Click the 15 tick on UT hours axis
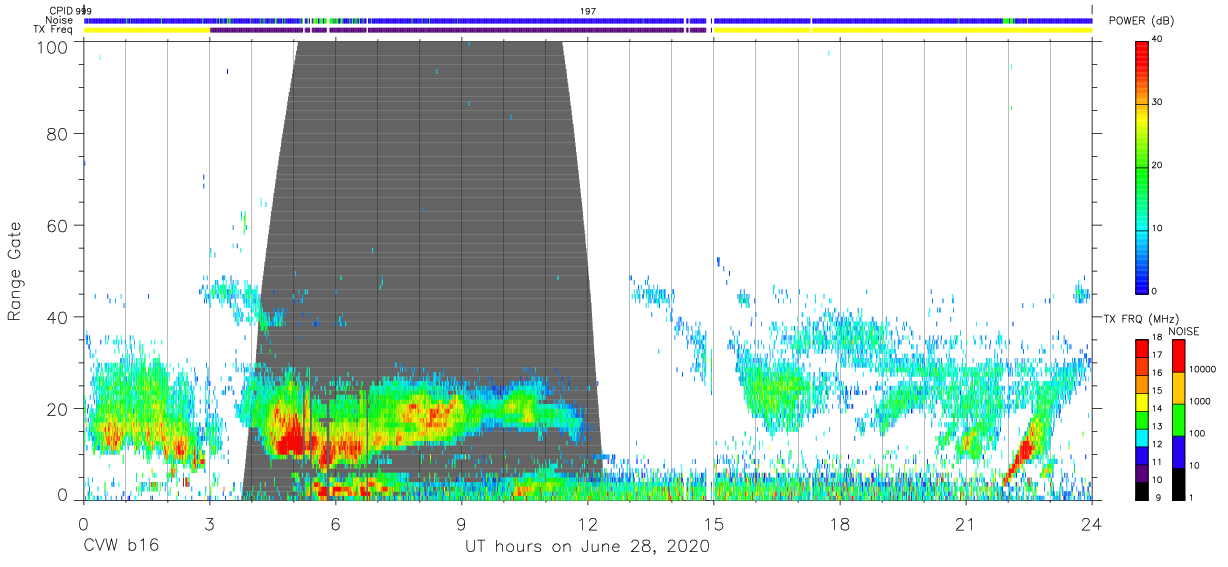1228x567 pixels. 714,524
